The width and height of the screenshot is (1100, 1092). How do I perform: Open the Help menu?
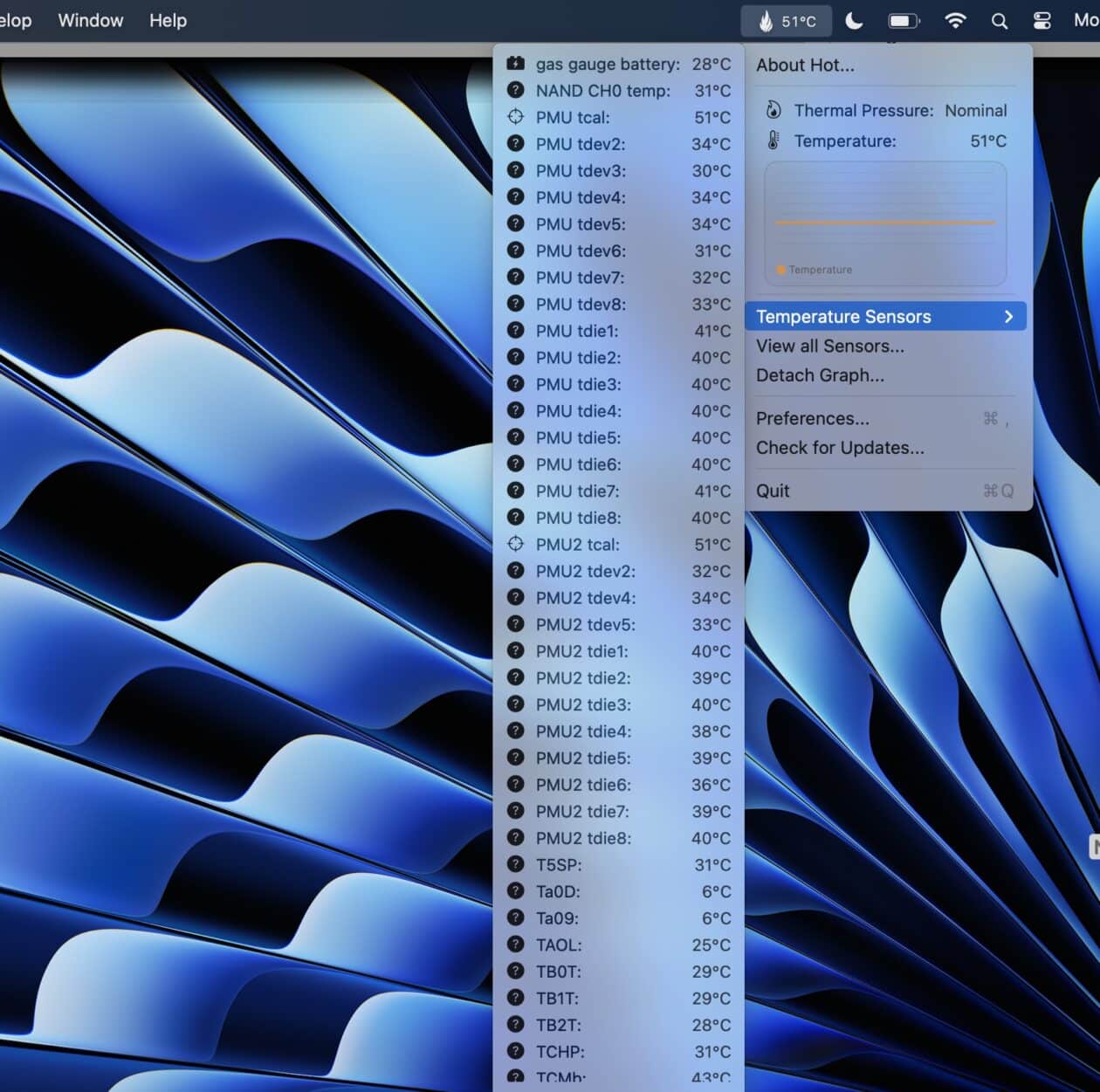168,20
